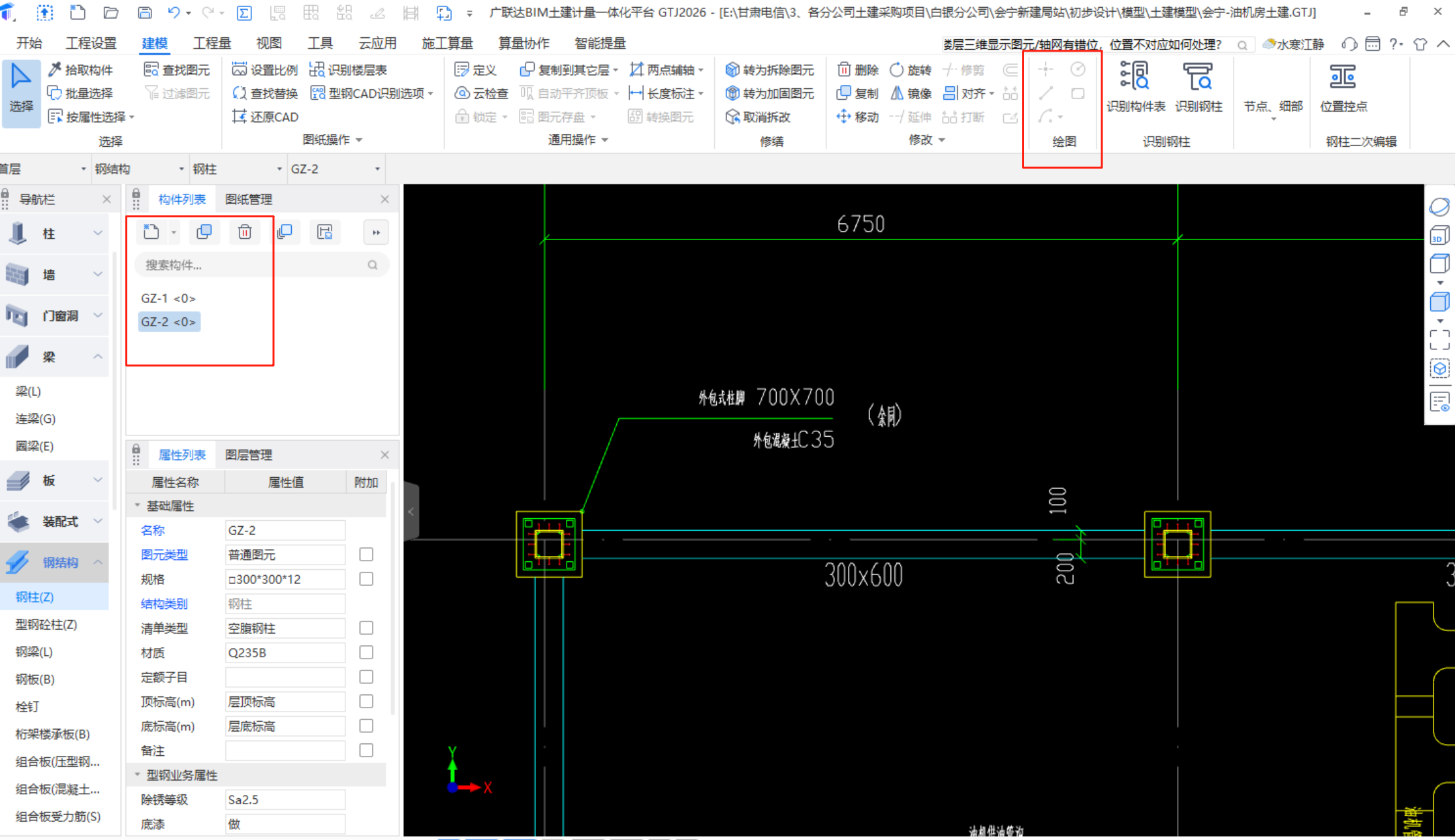Run 云检查 cloud check
Image resolution: width=1455 pixels, height=840 pixels.
[482, 93]
